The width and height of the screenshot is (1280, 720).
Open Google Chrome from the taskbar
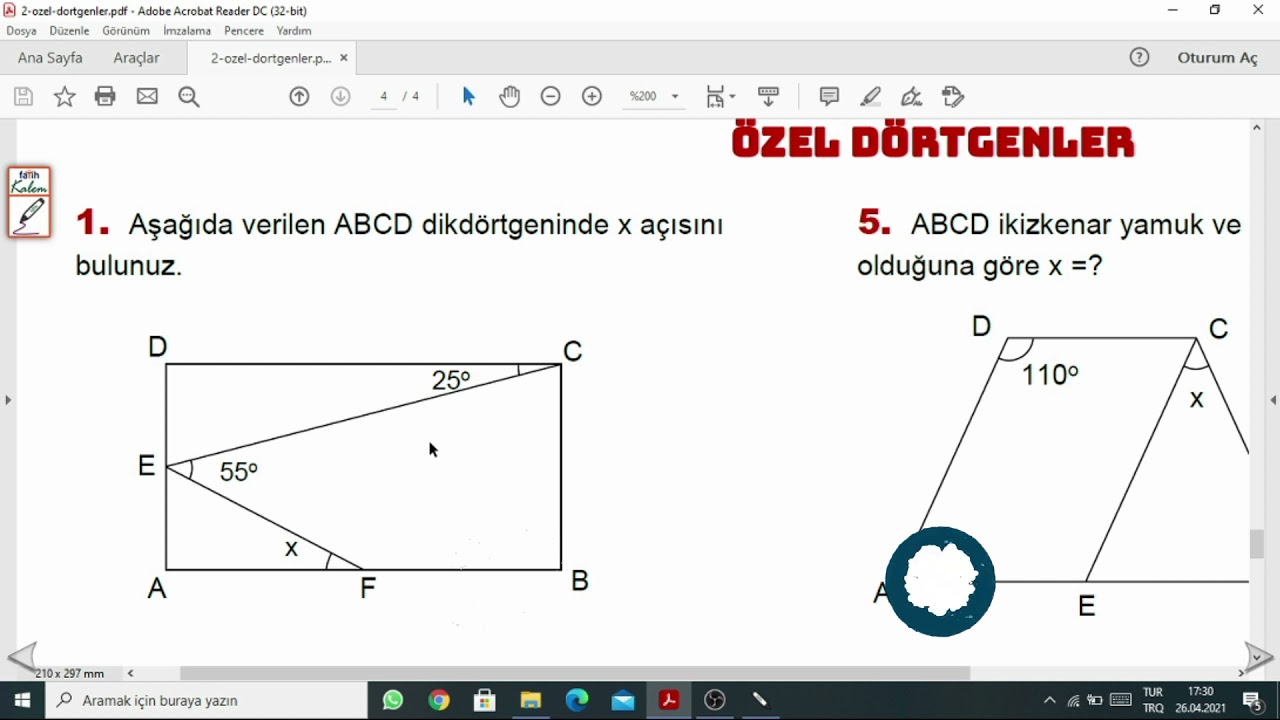439,701
